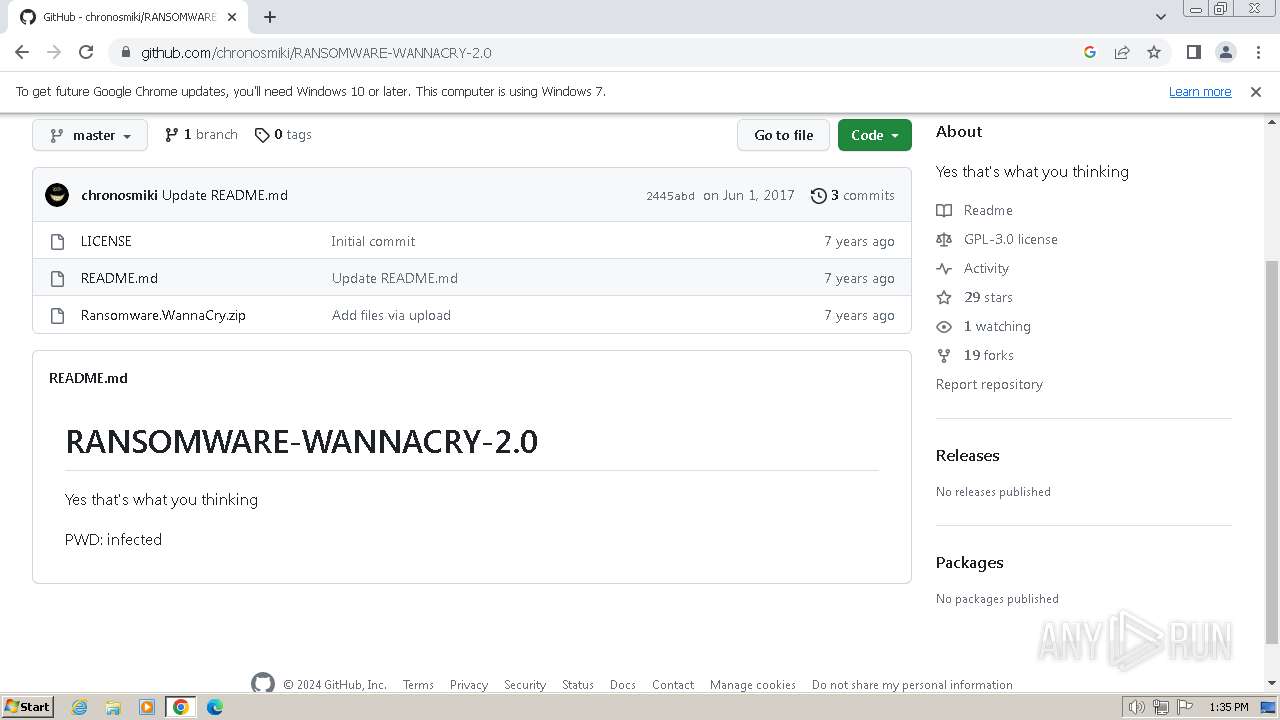Screen dimensions: 1280x720
Task: Click the lock icon in the address bar
Action: pyautogui.click(x=126, y=52)
